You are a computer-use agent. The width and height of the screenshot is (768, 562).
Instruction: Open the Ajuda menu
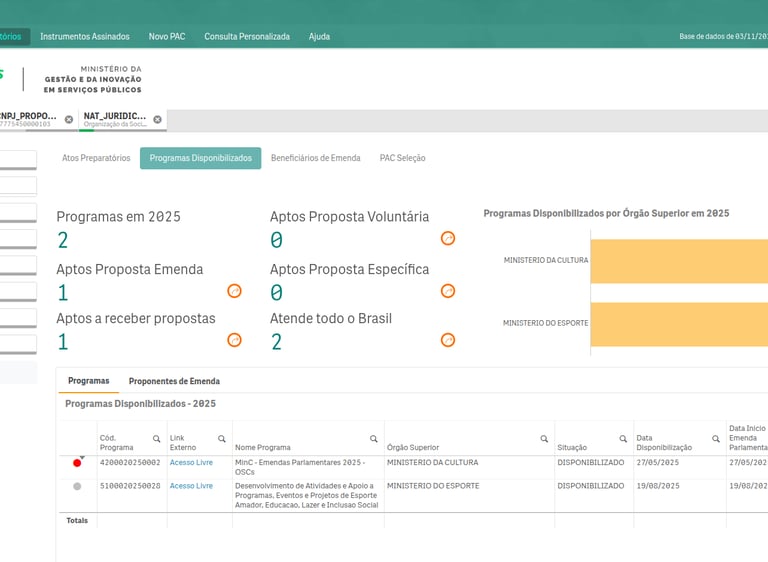[319, 36]
